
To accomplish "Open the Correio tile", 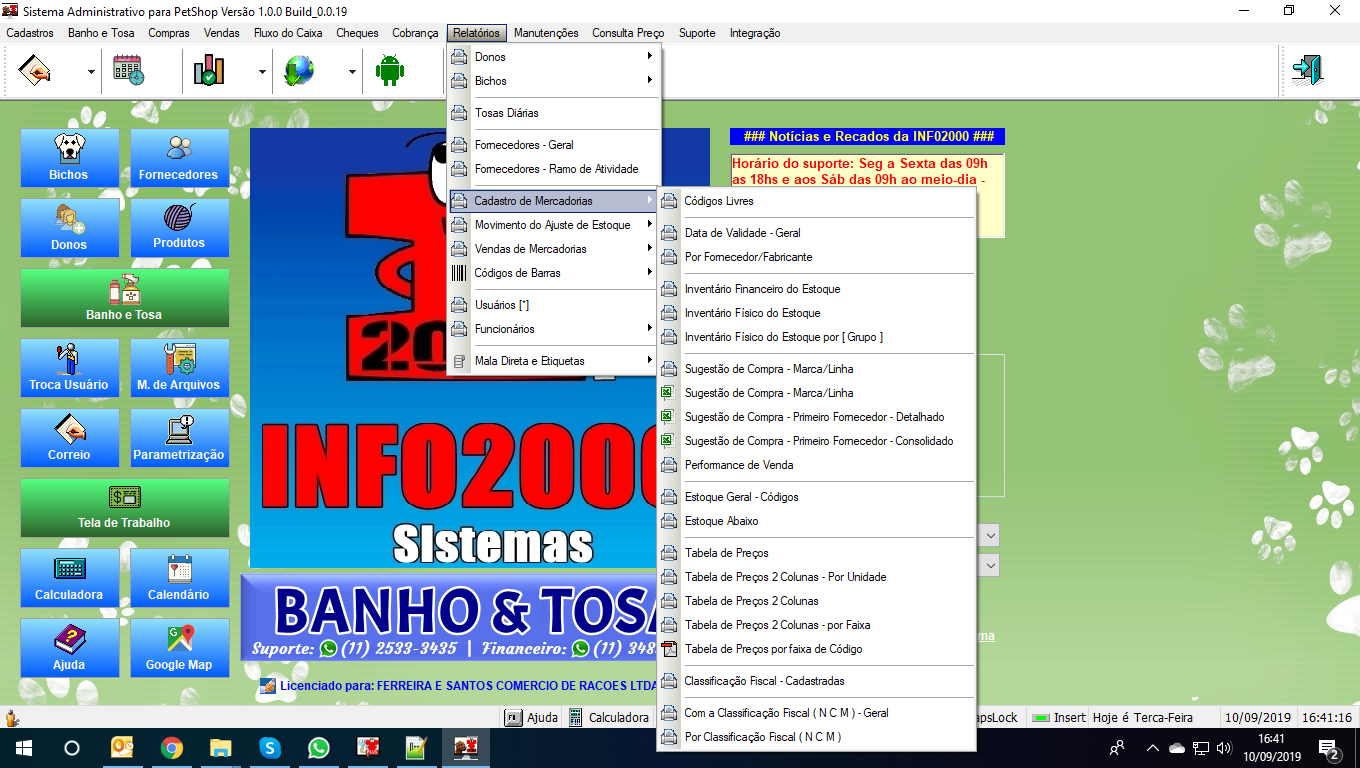I will (x=69, y=438).
